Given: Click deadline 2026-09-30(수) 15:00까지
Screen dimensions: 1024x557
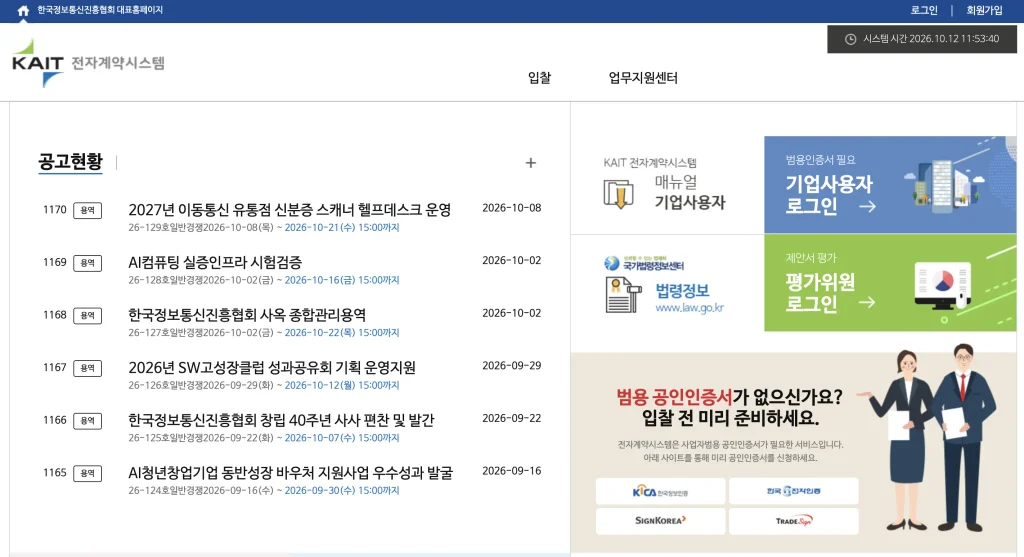Looking at the screenshot, I should 342,490.
